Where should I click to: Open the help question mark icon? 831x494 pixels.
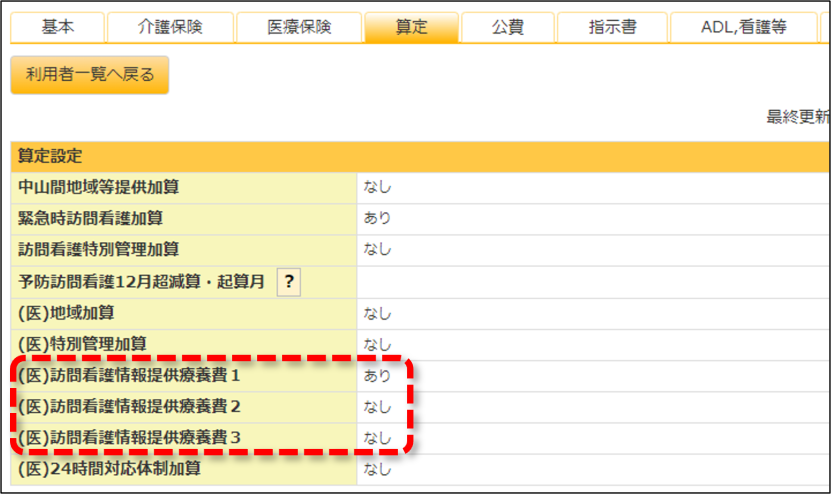click(289, 282)
